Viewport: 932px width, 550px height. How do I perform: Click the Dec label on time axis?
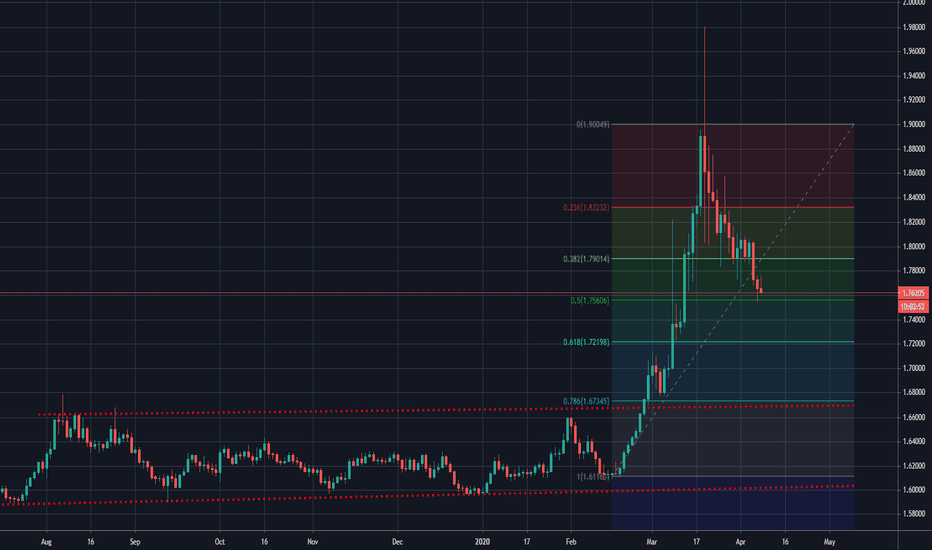click(397, 542)
